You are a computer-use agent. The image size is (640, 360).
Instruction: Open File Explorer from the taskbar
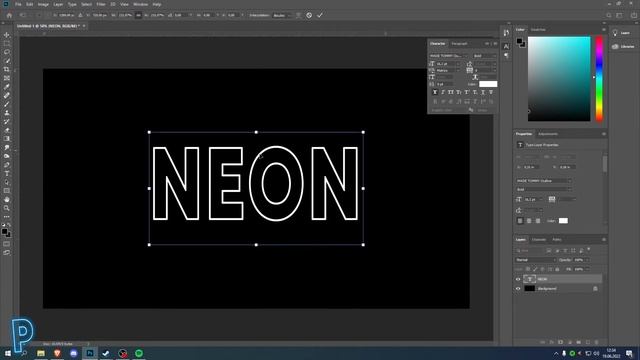click(41, 353)
